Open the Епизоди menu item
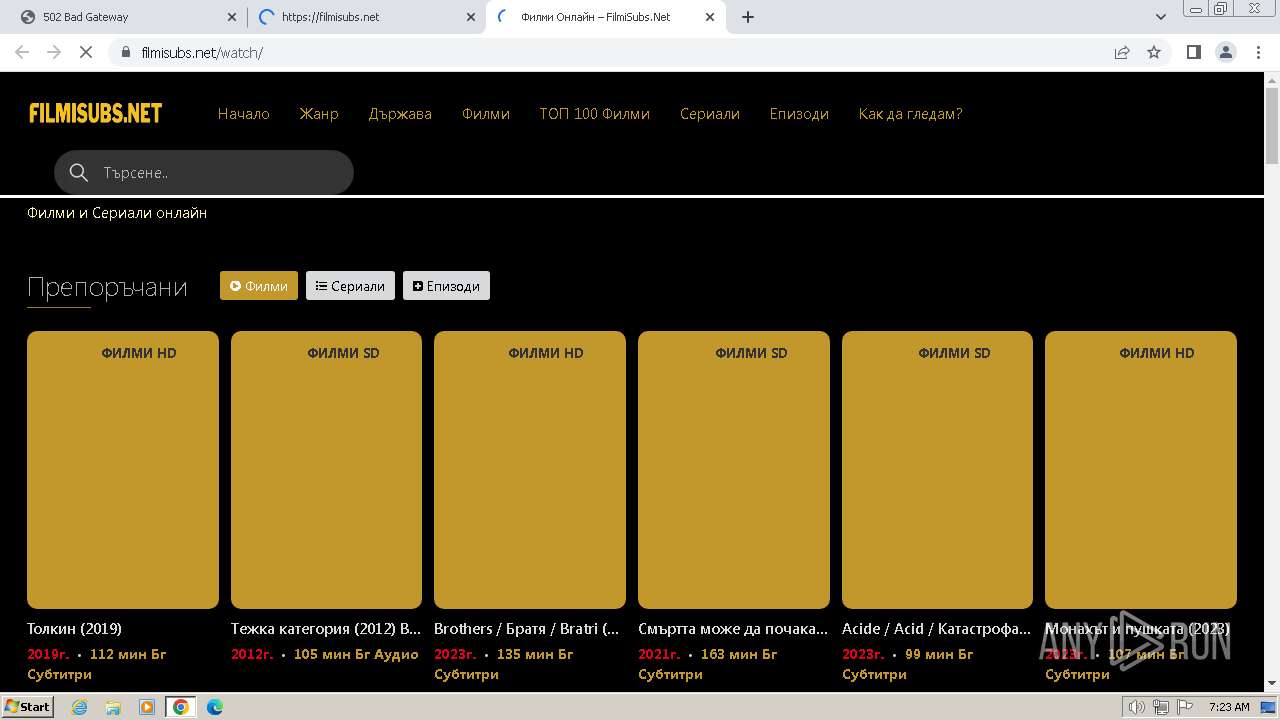 click(799, 114)
